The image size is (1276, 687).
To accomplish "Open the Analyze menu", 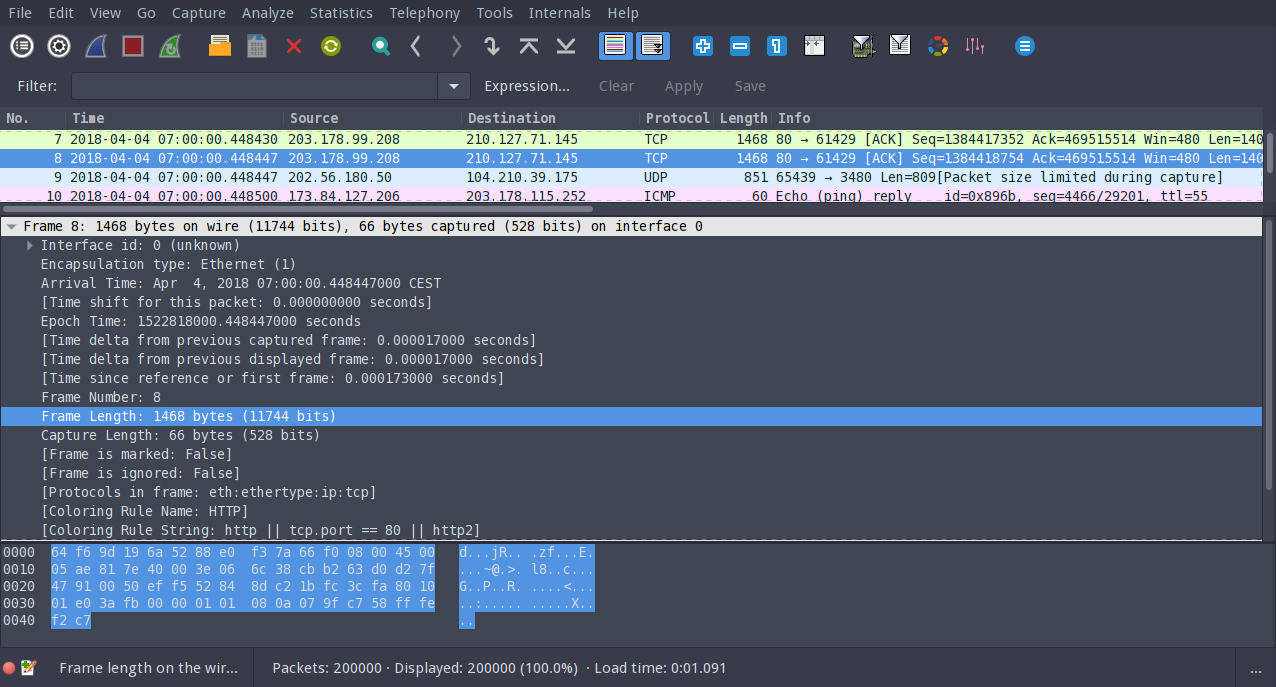I will pyautogui.click(x=268, y=13).
